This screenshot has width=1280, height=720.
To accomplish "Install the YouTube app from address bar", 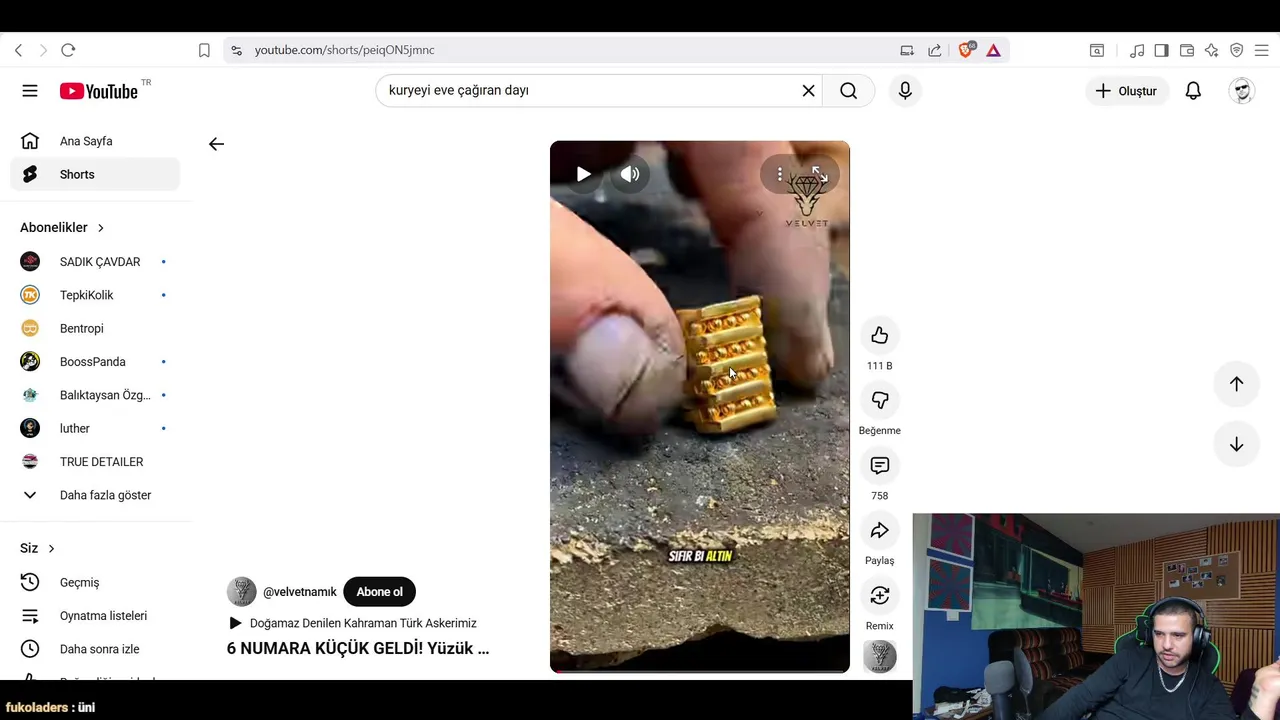I will point(907,50).
